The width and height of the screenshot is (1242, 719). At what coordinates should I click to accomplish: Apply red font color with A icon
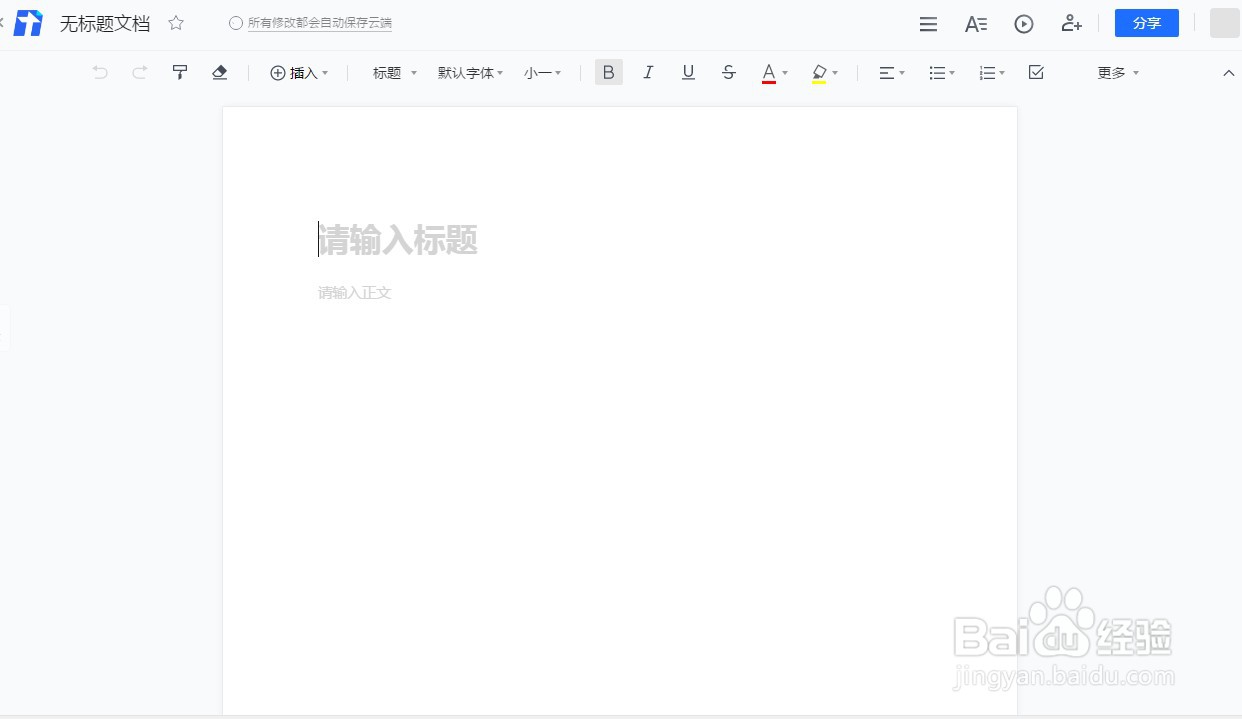coord(769,73)
